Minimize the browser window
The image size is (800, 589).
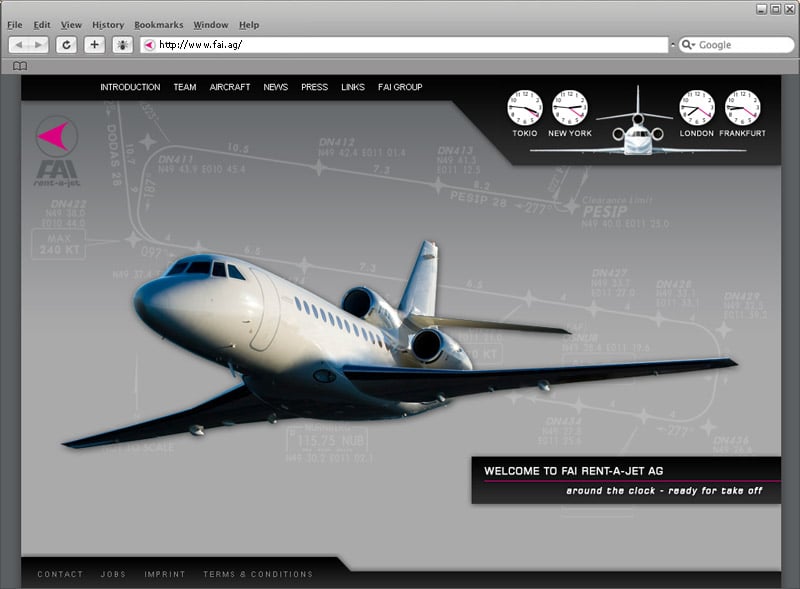(x=762, y=9)
